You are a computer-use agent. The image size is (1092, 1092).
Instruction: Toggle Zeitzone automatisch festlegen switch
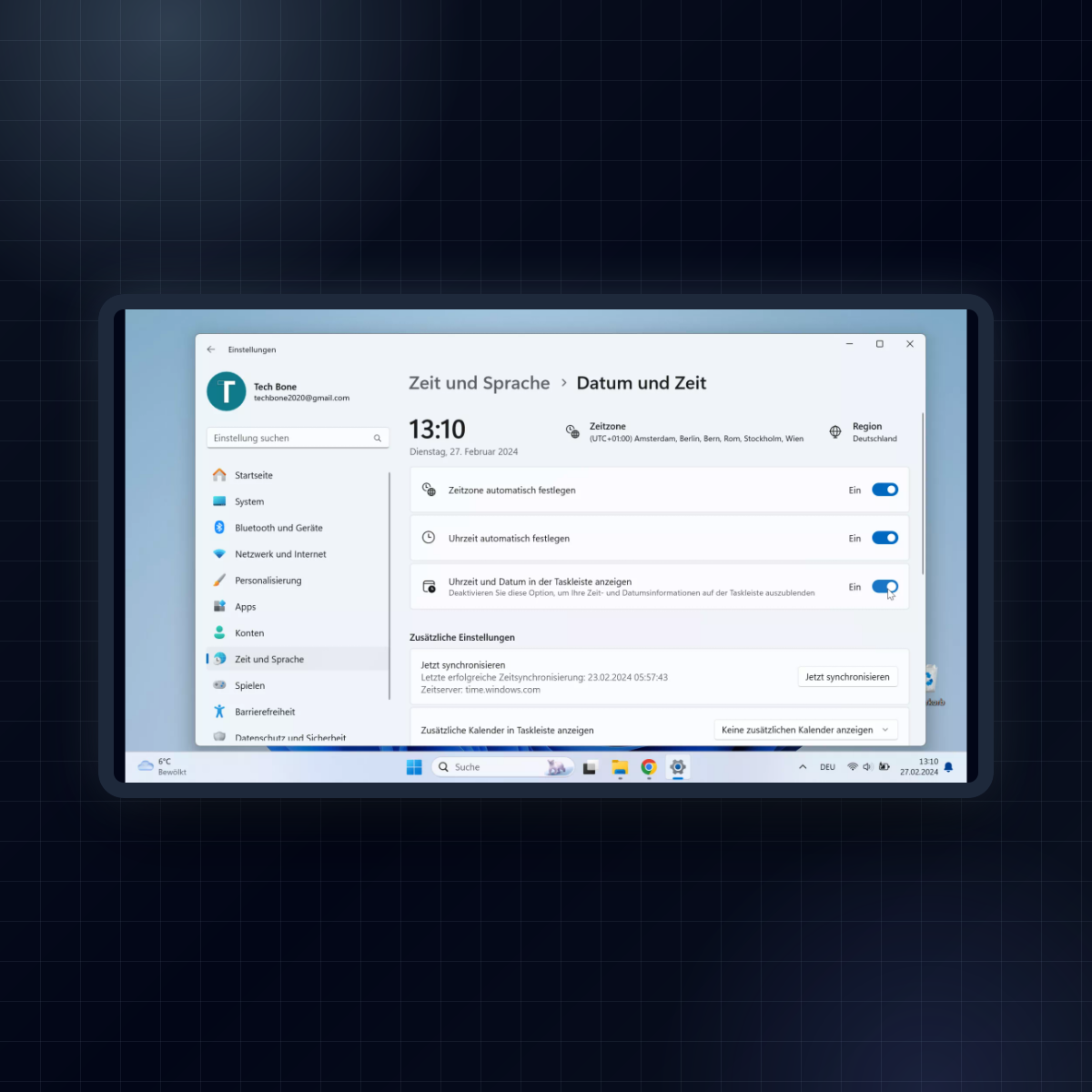(885, 490)
